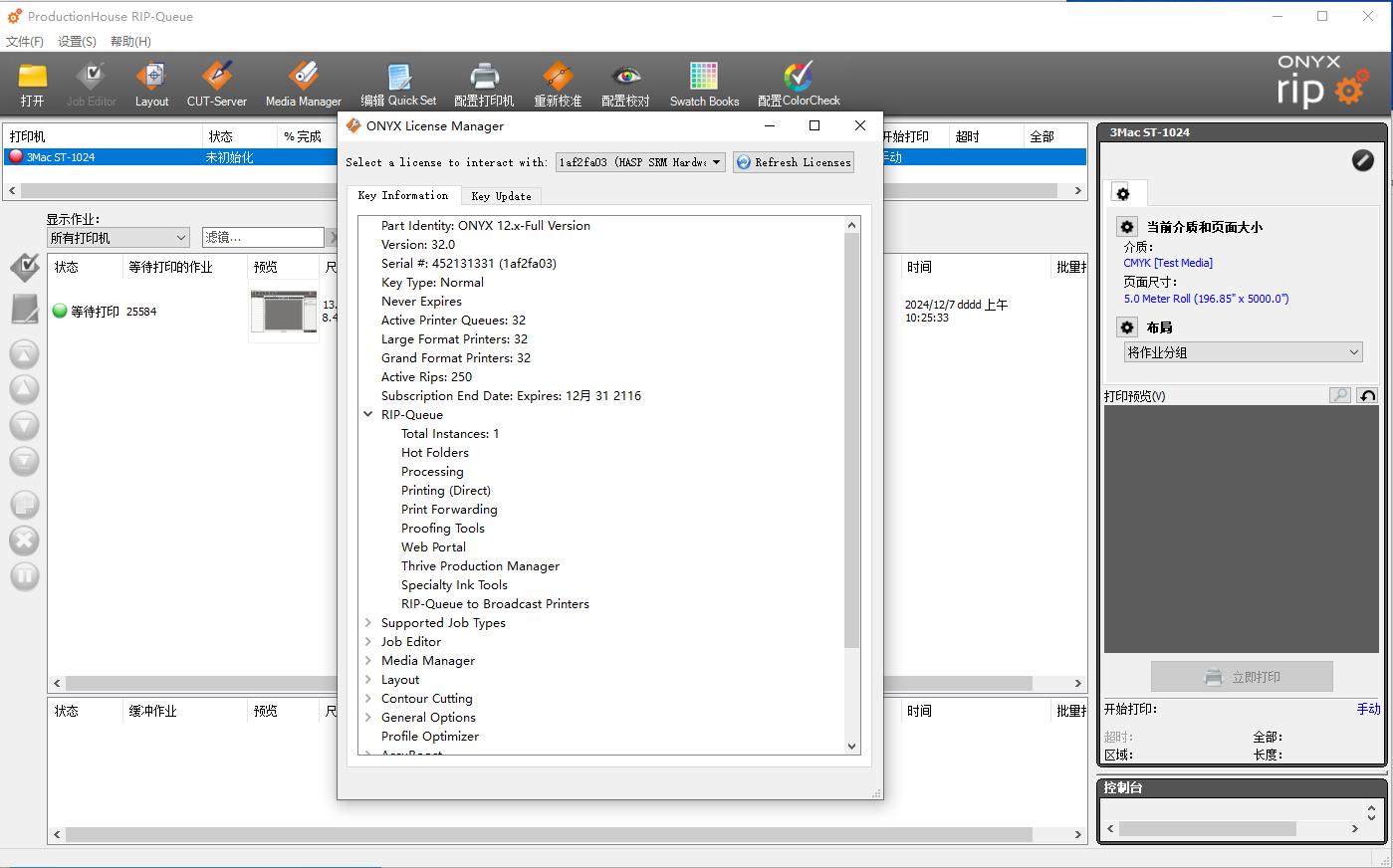Select the Key Information tab
Screen dimensions: 1393x868
403,195
